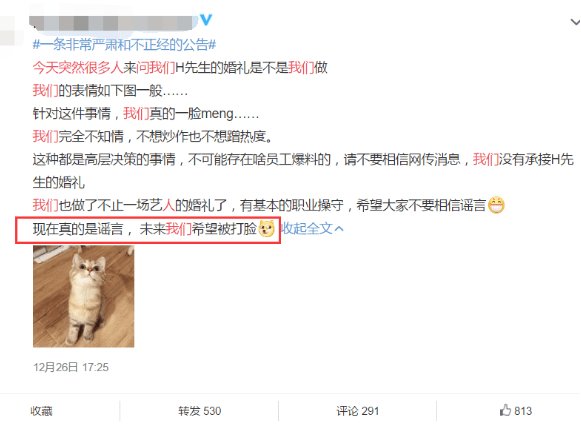Open the cat photo thumbnail

click(83, 296)
